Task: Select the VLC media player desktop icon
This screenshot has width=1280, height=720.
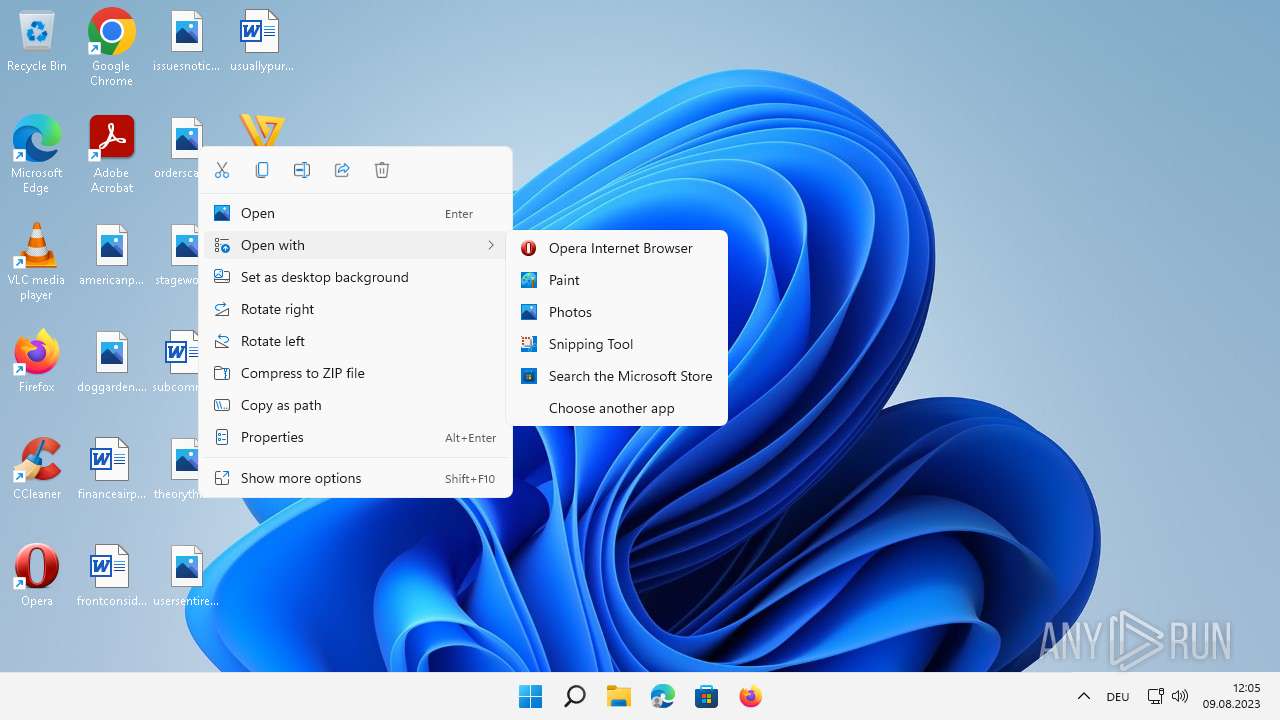Action: coord(36,261)
